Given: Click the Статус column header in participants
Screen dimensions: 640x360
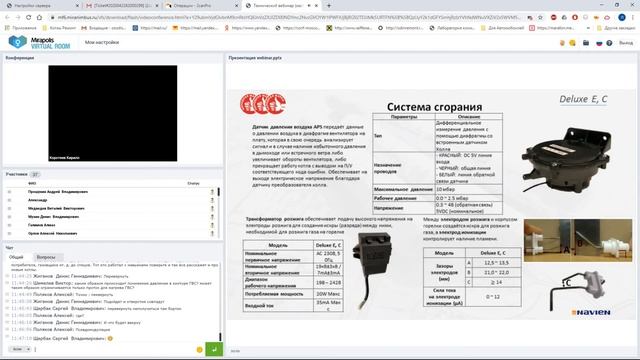Looking at the screenshot, I should [x=193, y=183].
